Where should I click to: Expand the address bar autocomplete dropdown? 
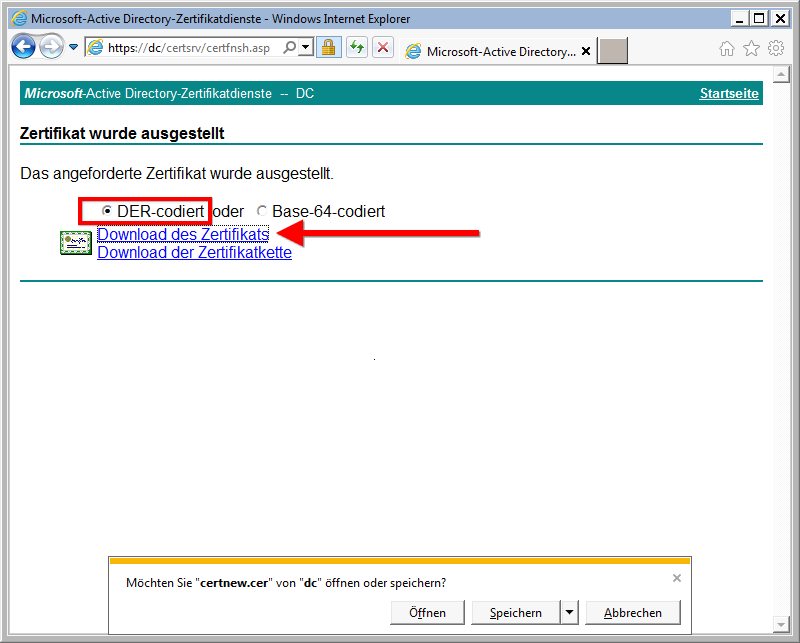click(305, 47)
